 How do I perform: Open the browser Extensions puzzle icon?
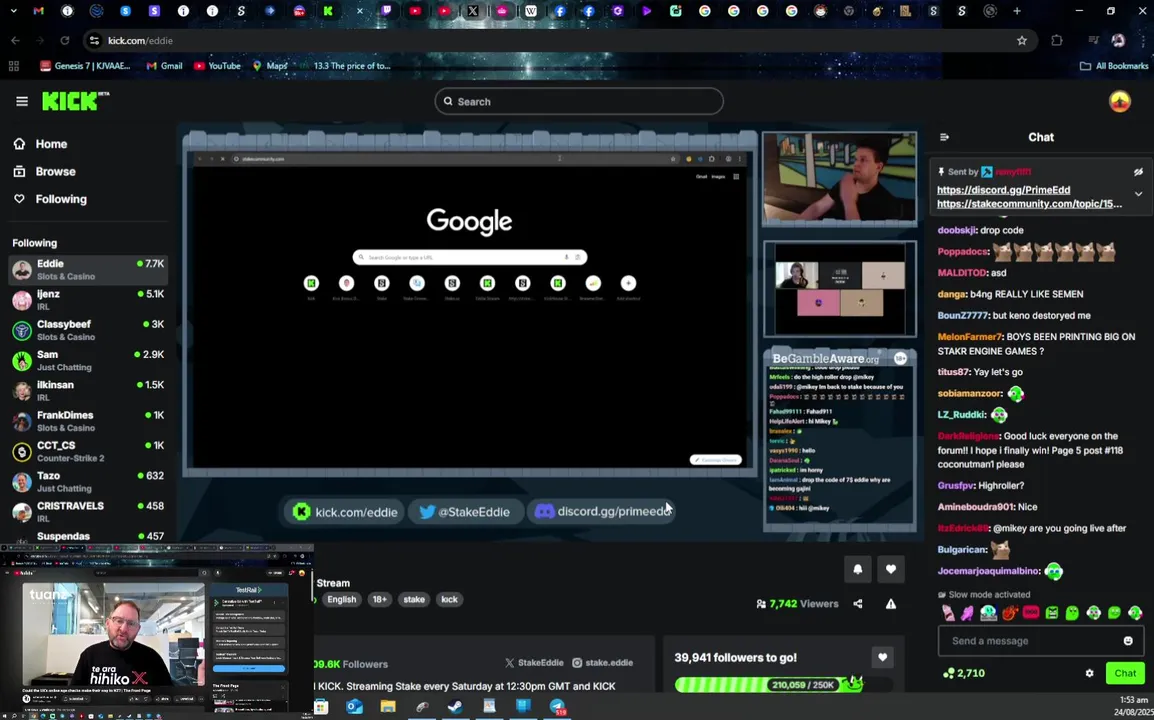pos(1057,40)
